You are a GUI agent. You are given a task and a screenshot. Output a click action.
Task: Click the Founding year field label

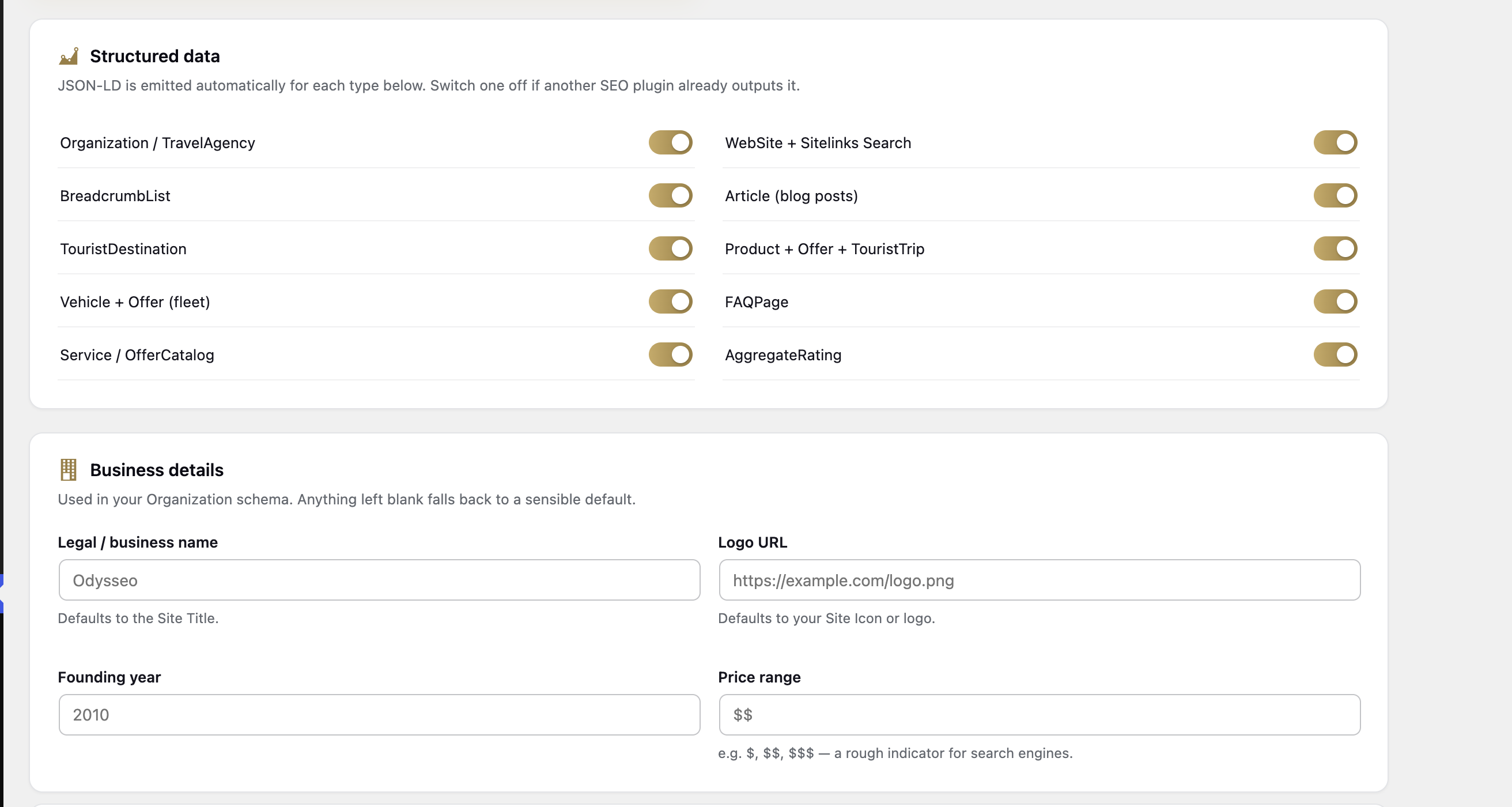point(109,677)
